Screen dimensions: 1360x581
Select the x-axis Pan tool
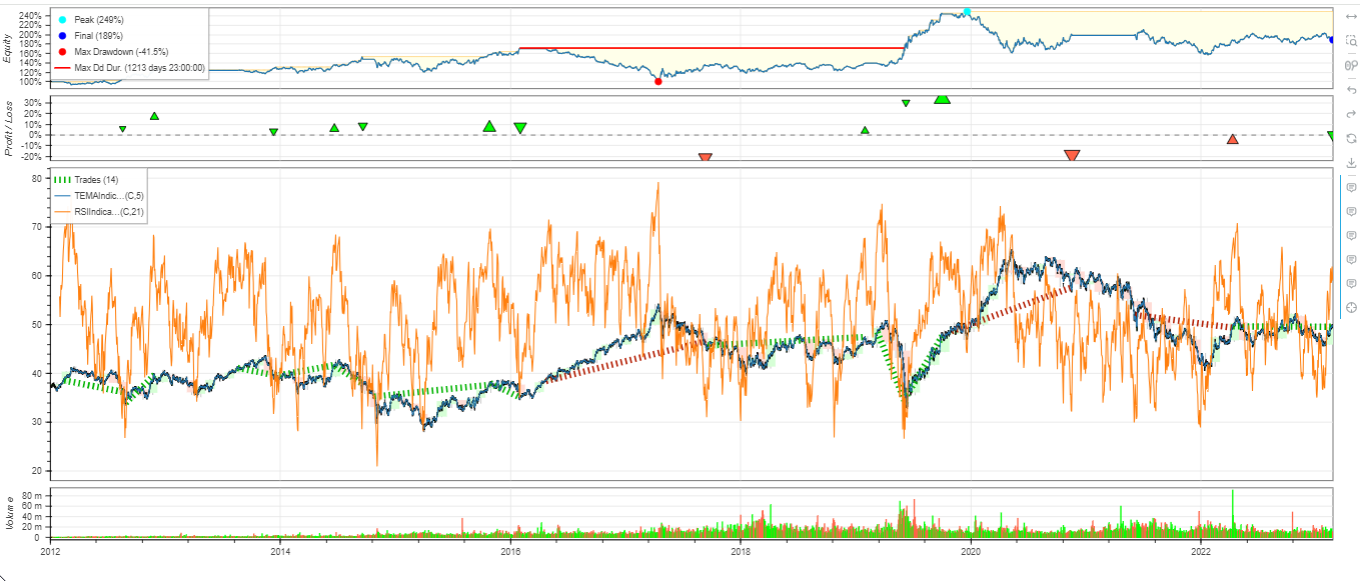1351,17
